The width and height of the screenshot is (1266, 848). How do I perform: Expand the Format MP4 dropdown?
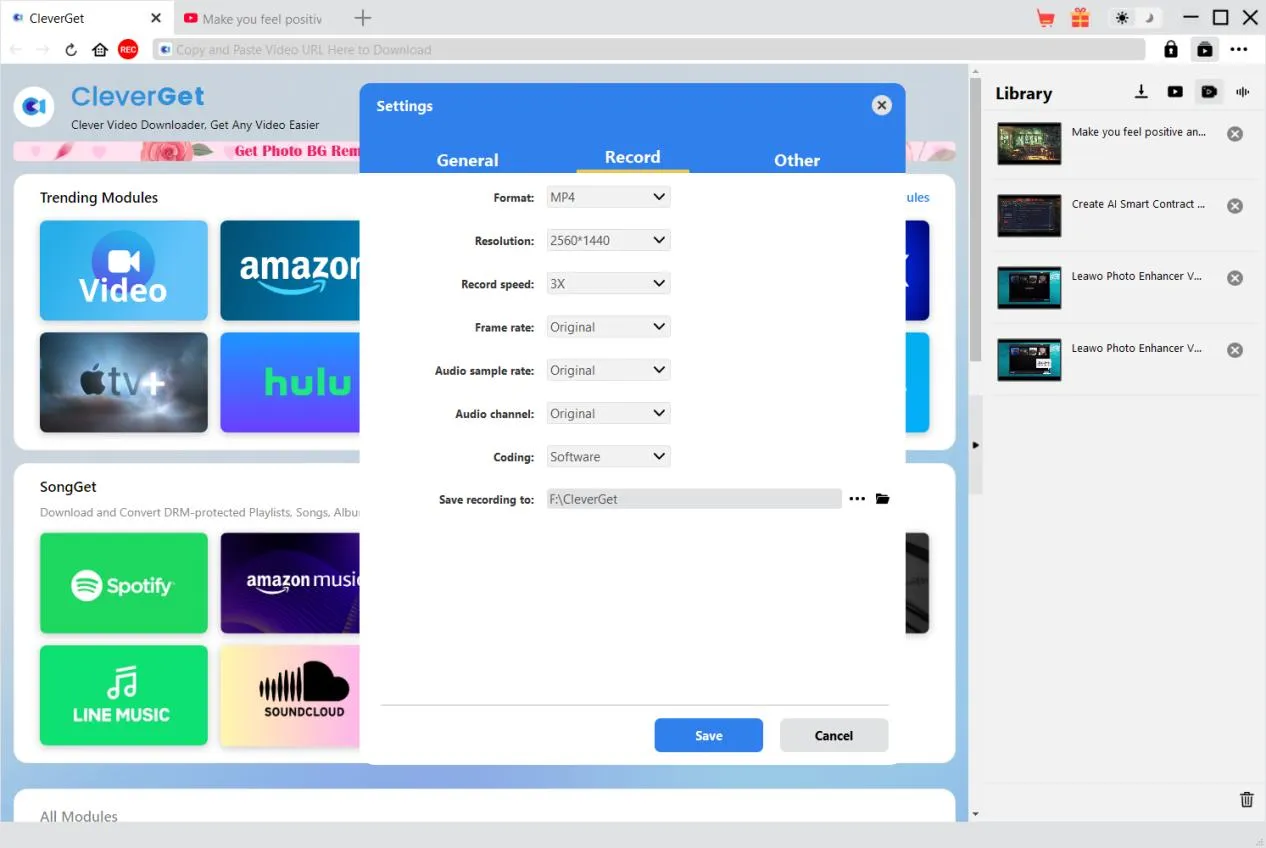click(608, 197)
